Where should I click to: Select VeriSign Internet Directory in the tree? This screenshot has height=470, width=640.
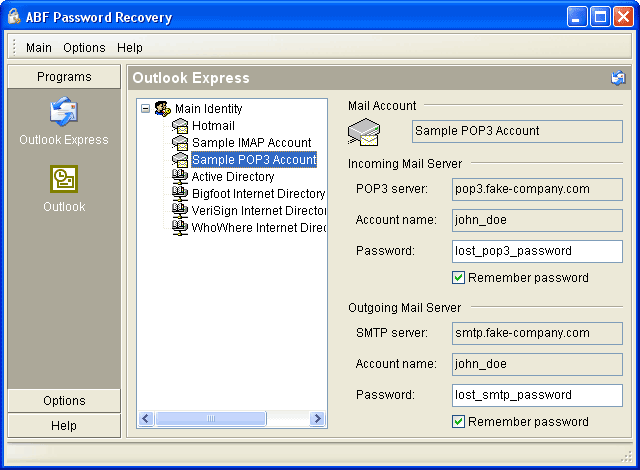click(259, 211)
